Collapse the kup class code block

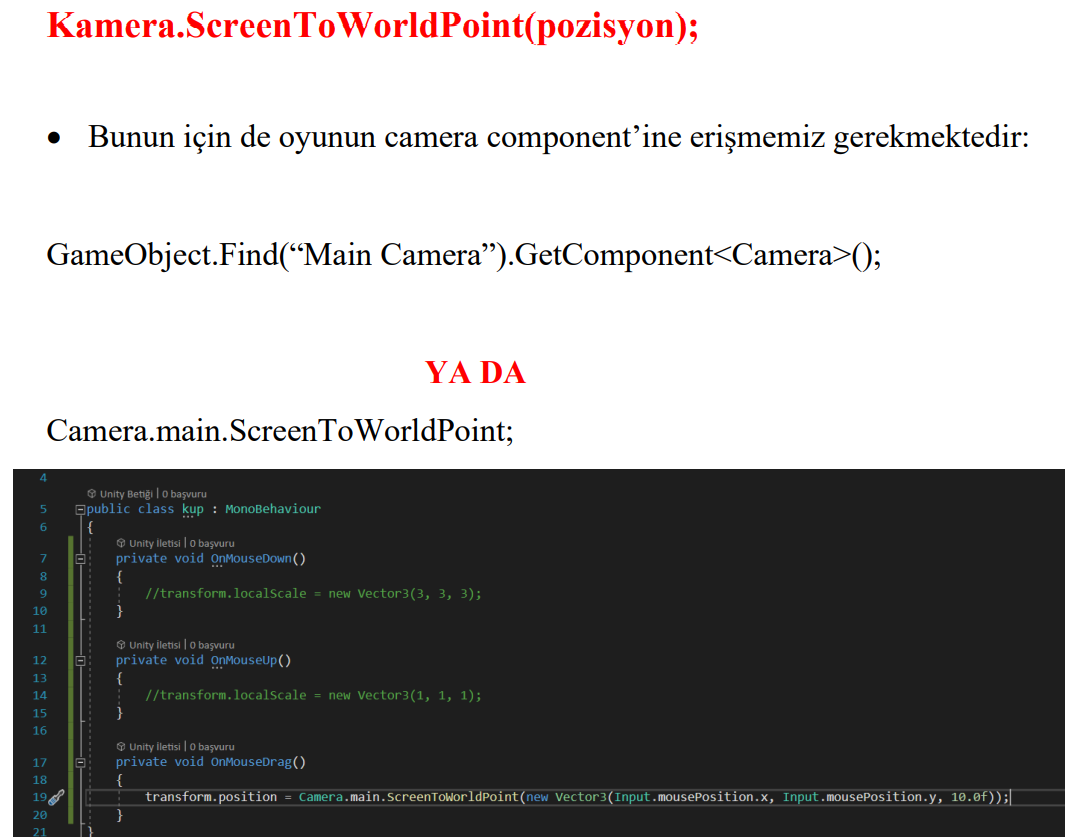(80, 509)
